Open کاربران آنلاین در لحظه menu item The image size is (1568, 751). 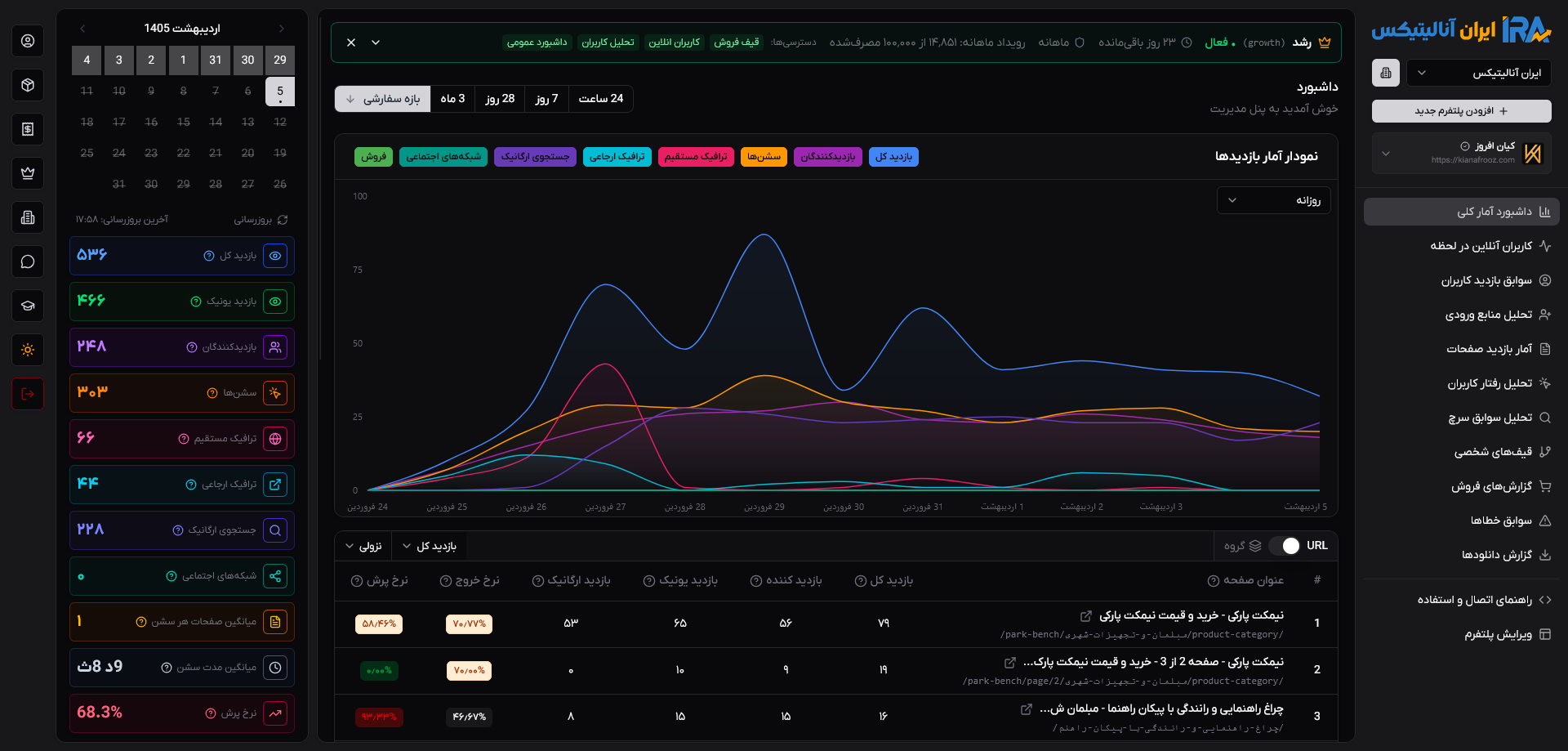(1462, 246)
